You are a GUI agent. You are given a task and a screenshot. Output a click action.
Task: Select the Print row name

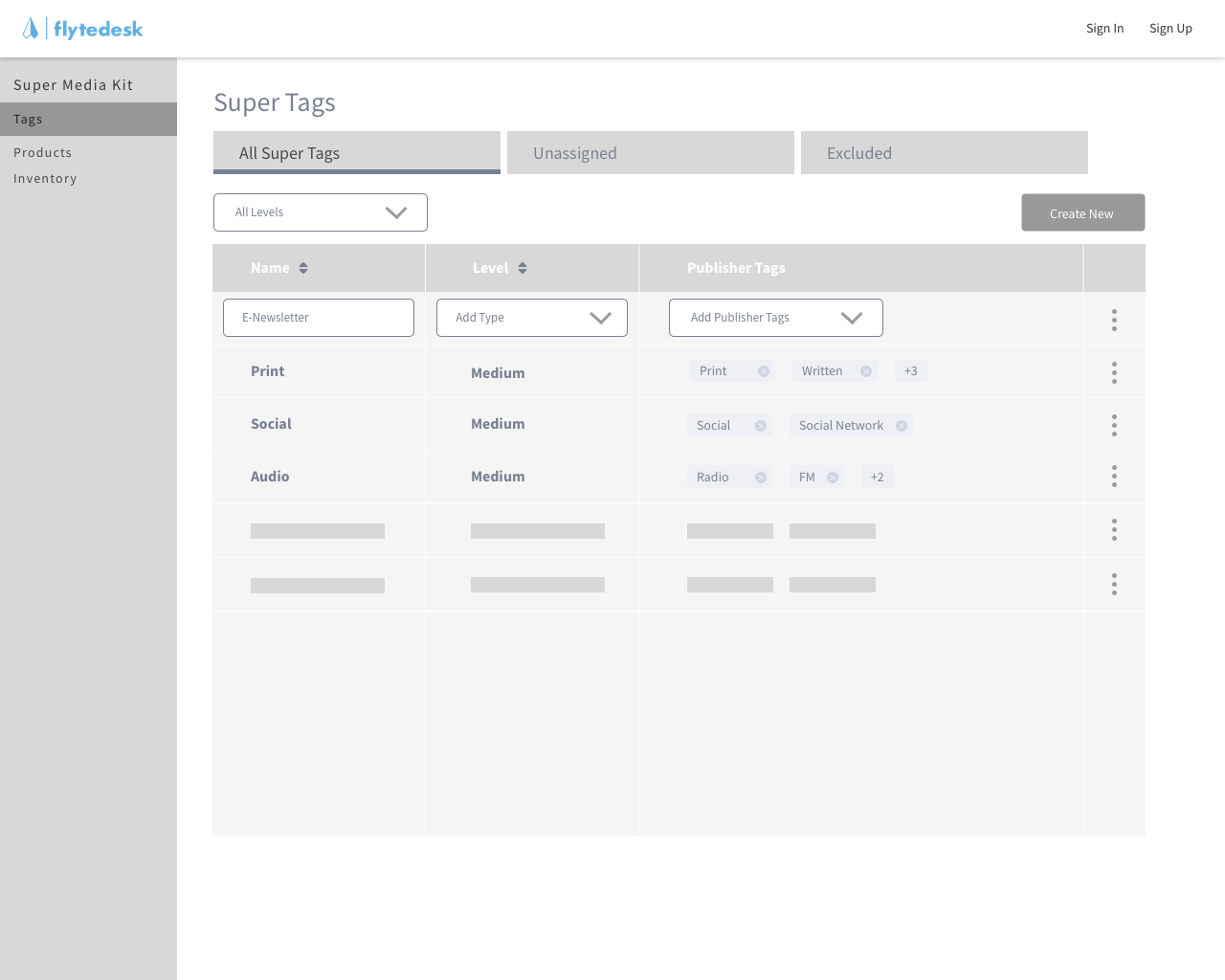(x=268, y=371)
